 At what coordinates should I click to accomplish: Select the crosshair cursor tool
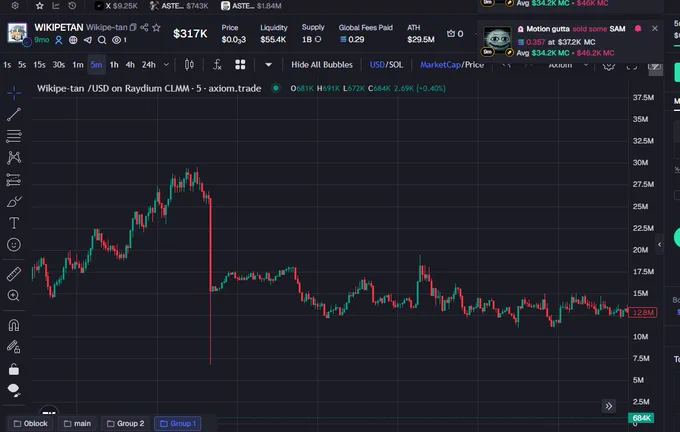pyautogui.click(x=14, y=93)
